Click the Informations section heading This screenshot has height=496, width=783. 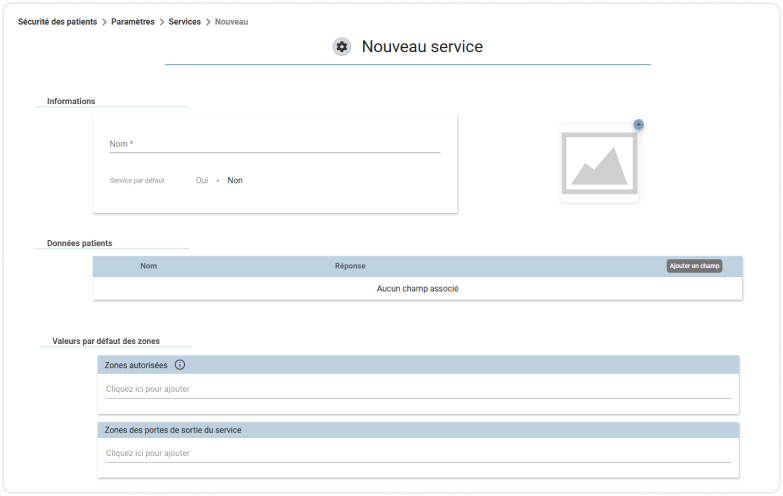point(71,101)
